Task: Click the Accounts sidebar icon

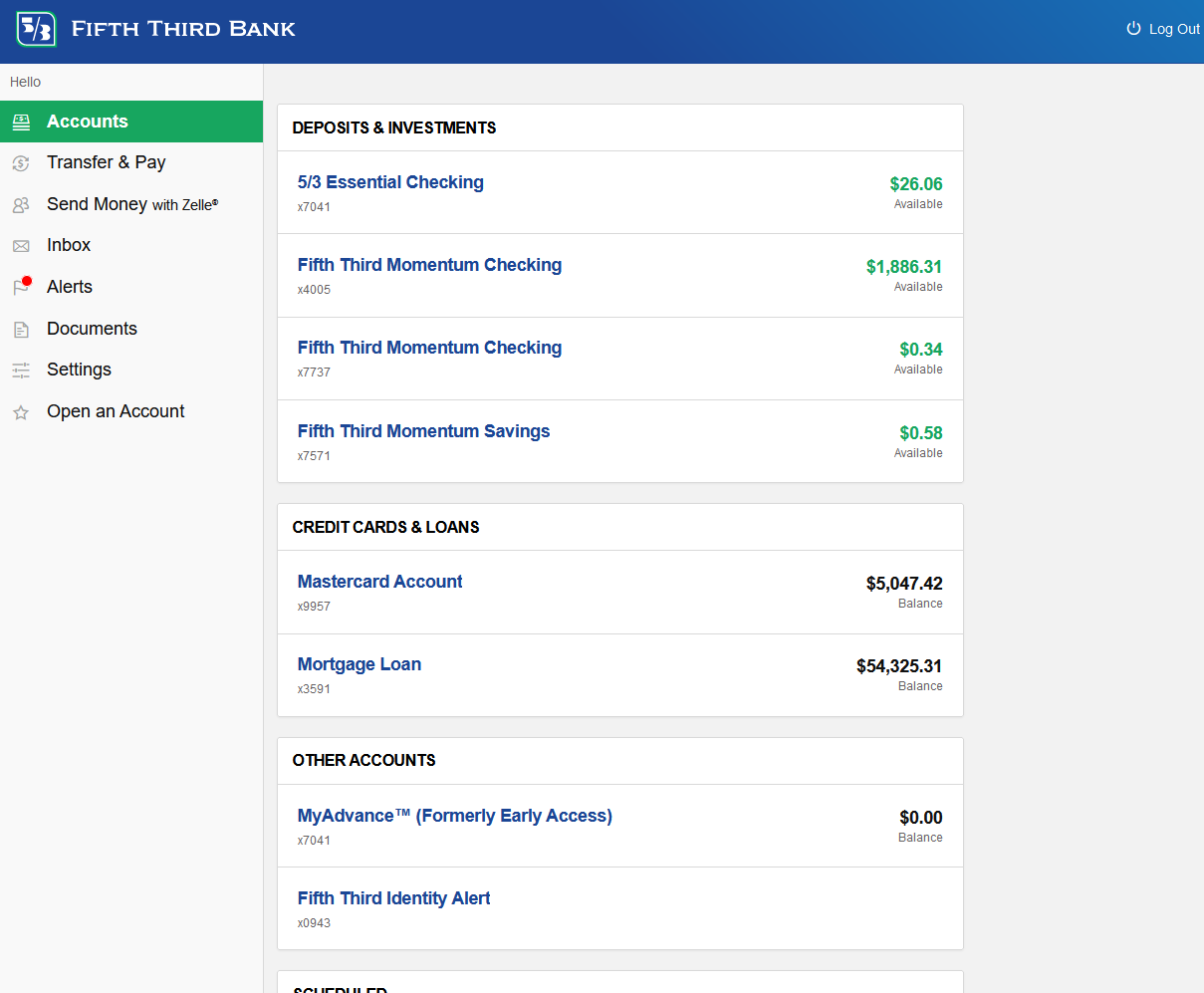Action: pos(21,123)
